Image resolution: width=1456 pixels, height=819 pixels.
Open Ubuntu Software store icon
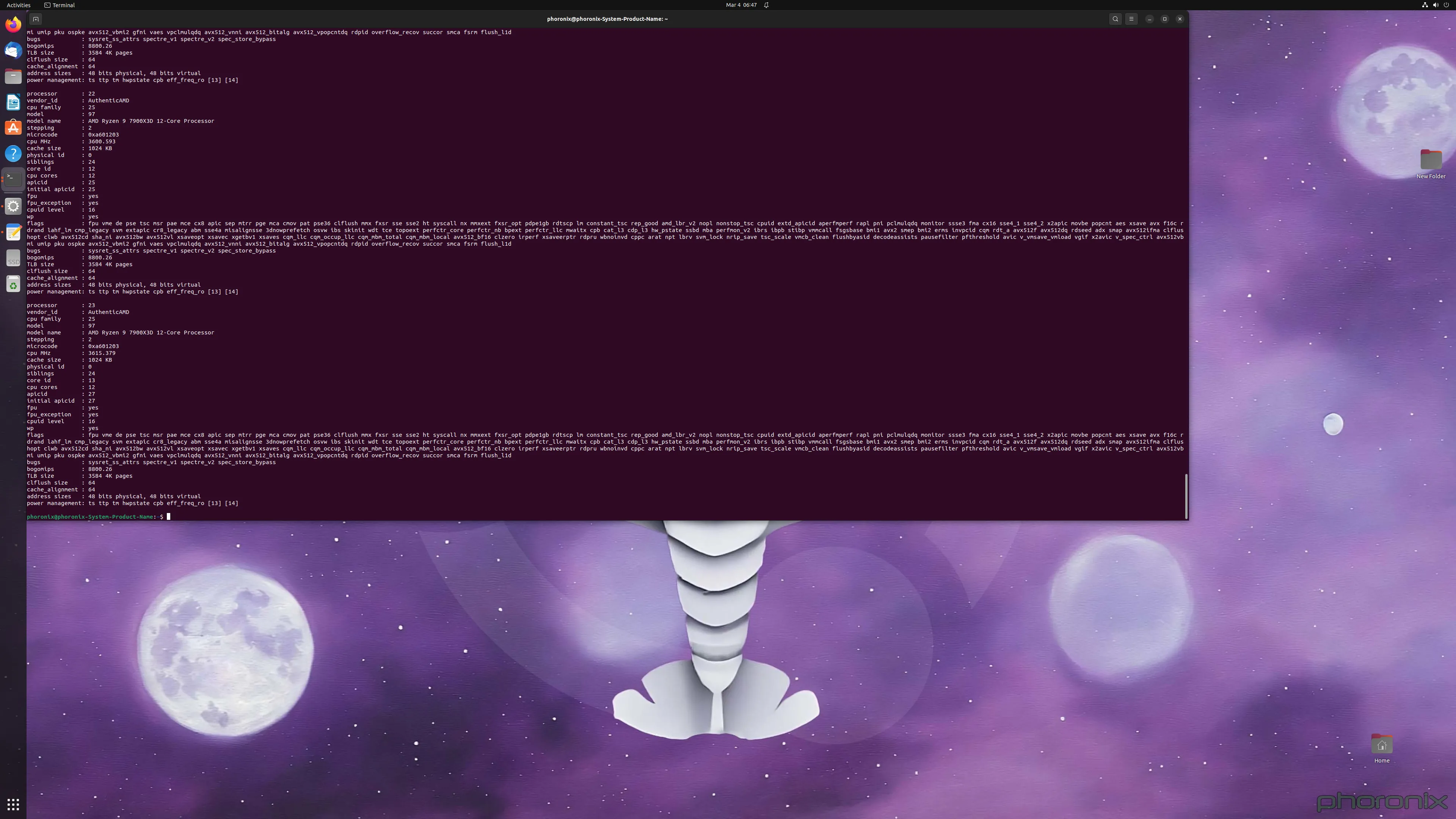point(13,128)
